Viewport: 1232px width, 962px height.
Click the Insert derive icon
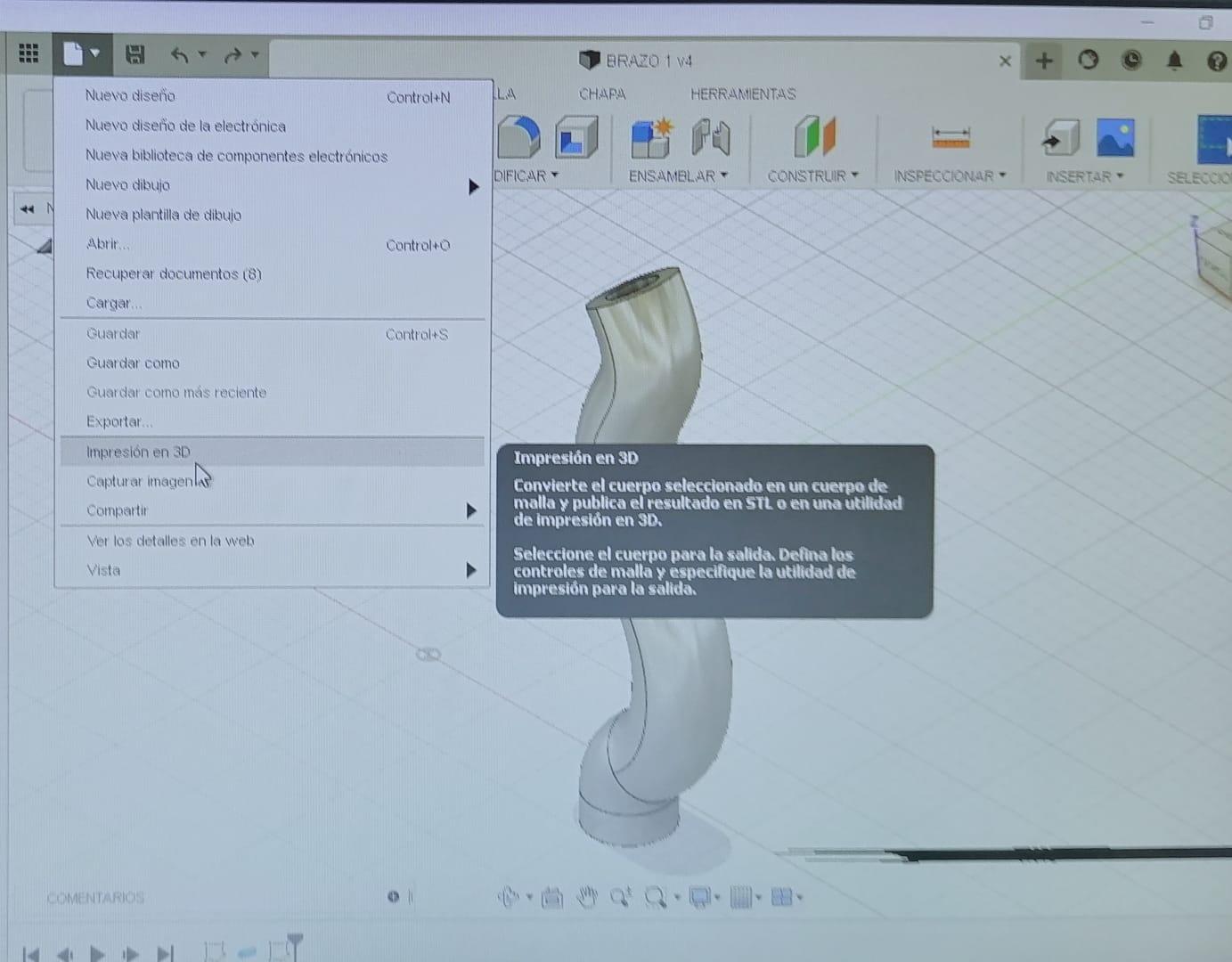(1060, 138)
